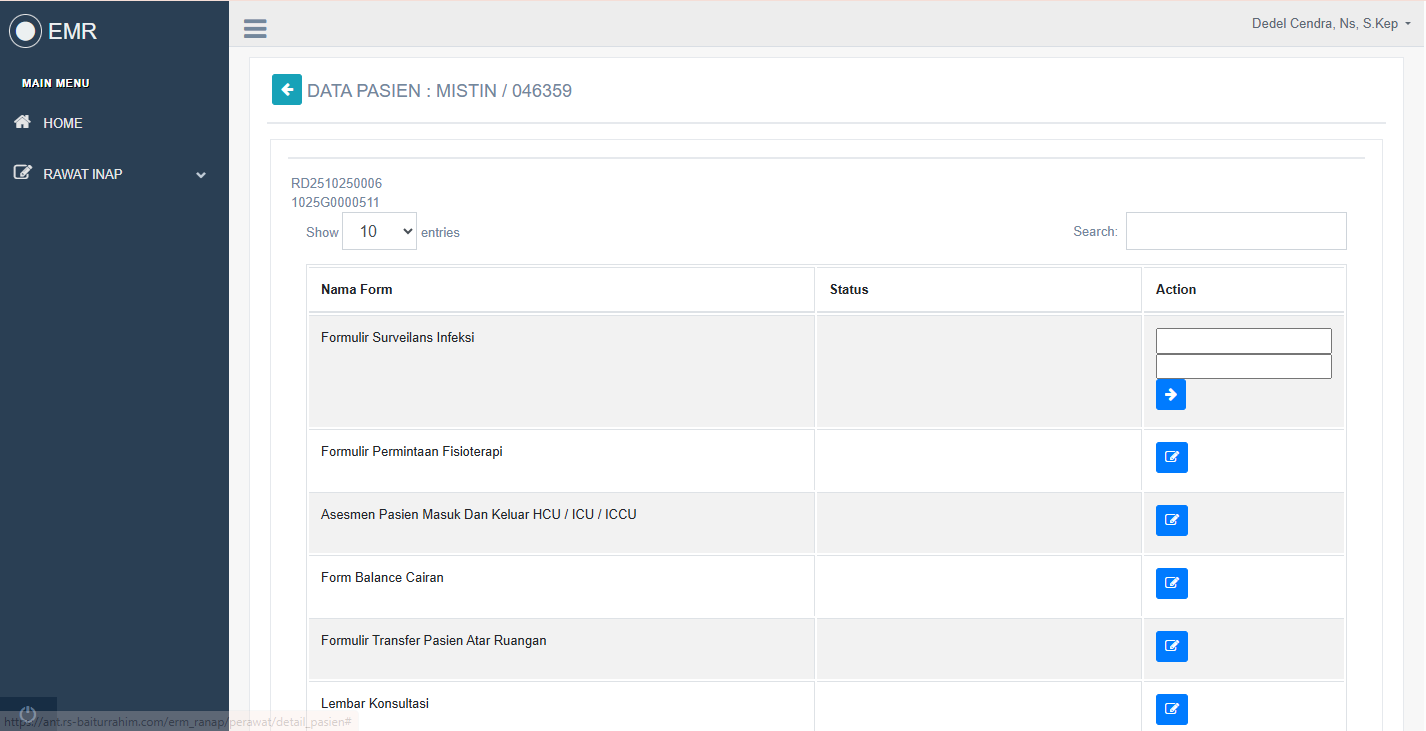
Task: Click the Search input field
Action: point(1235,231)
